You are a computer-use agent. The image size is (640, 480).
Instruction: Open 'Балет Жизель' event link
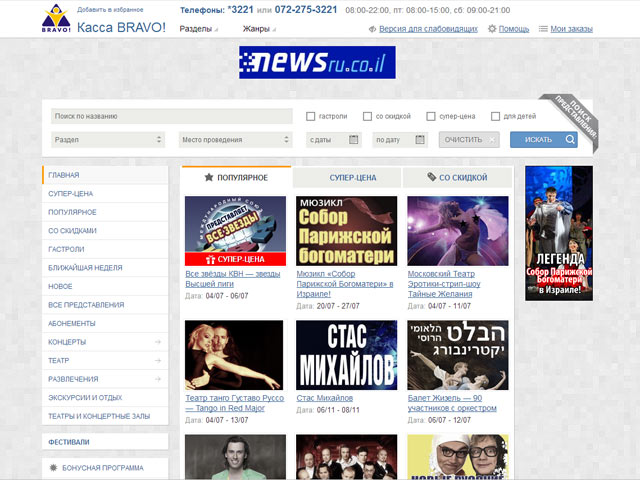(452, 403)
